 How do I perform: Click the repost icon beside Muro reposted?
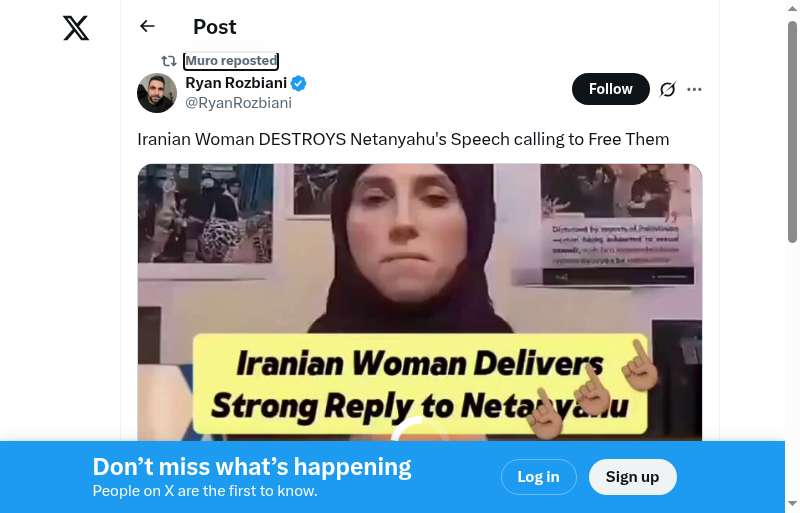tap(169, 61)
